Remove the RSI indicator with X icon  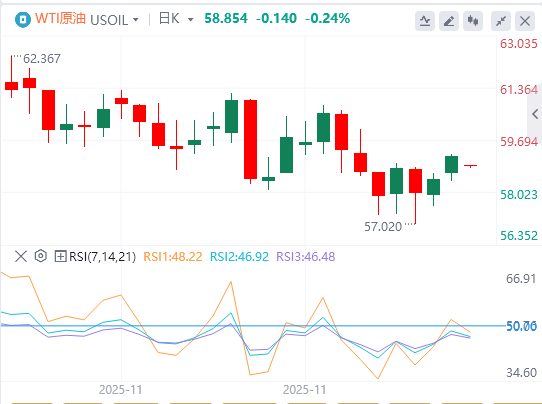(x=21, y=256)
